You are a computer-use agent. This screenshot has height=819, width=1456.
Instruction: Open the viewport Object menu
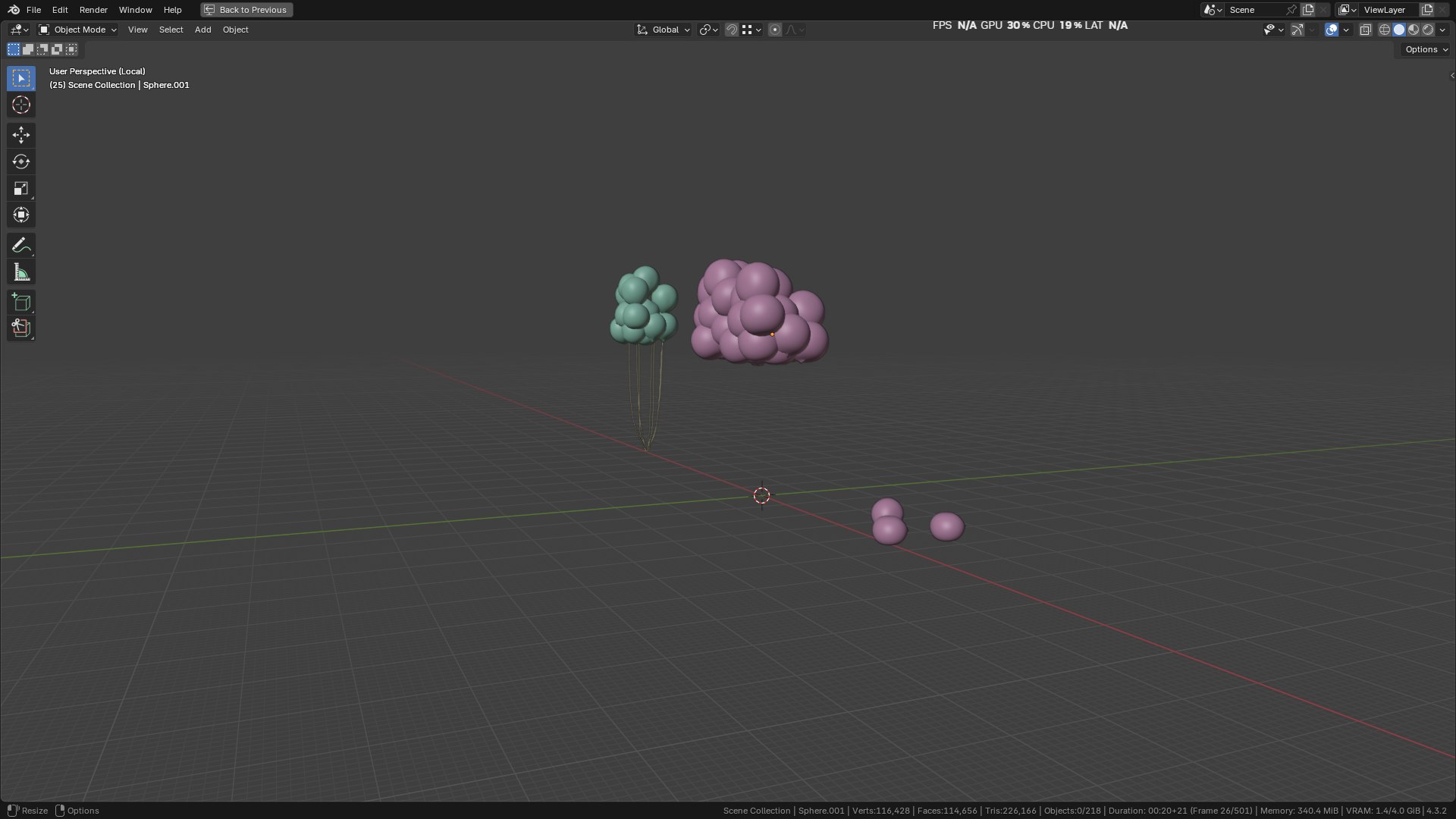tap(235, 30)
